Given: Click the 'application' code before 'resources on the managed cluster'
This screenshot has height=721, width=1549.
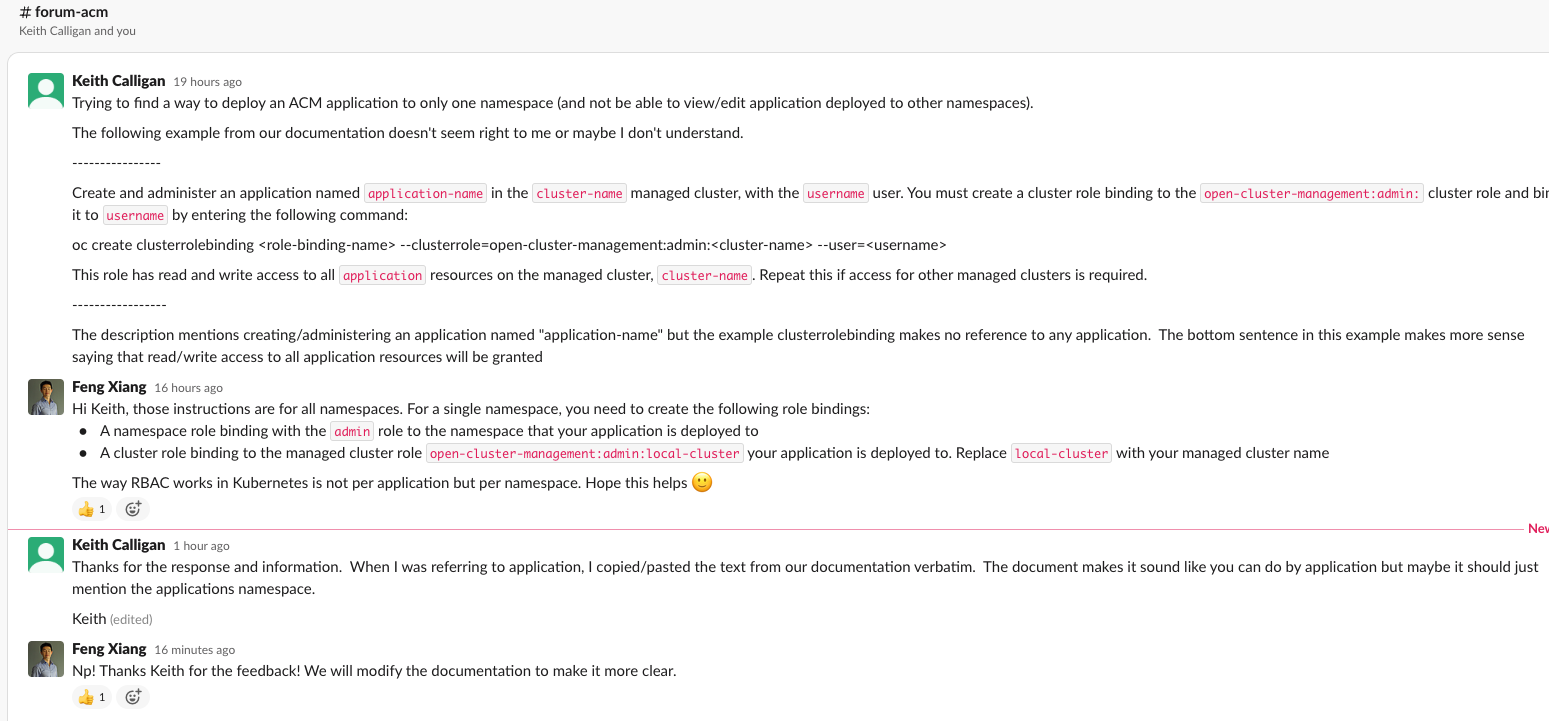Looking at the screenshot, I should click(x=382, y=276).
